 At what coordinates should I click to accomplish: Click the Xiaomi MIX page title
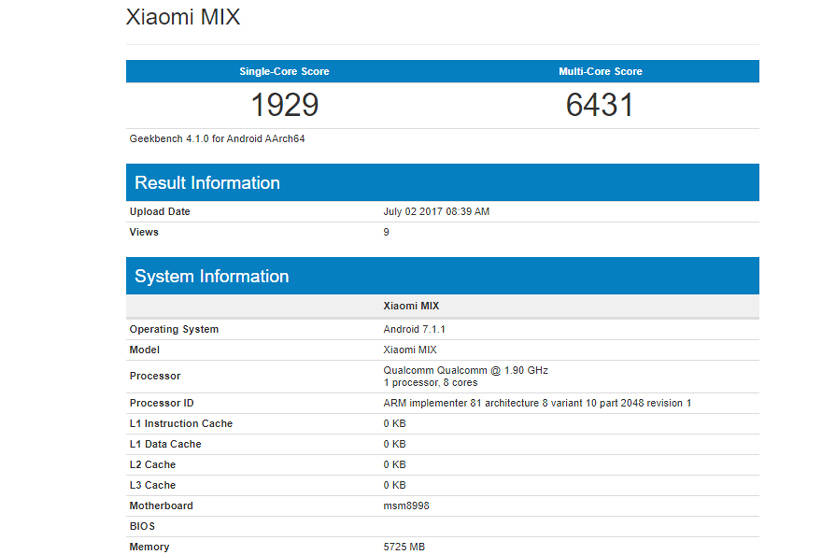coord(183,17)
